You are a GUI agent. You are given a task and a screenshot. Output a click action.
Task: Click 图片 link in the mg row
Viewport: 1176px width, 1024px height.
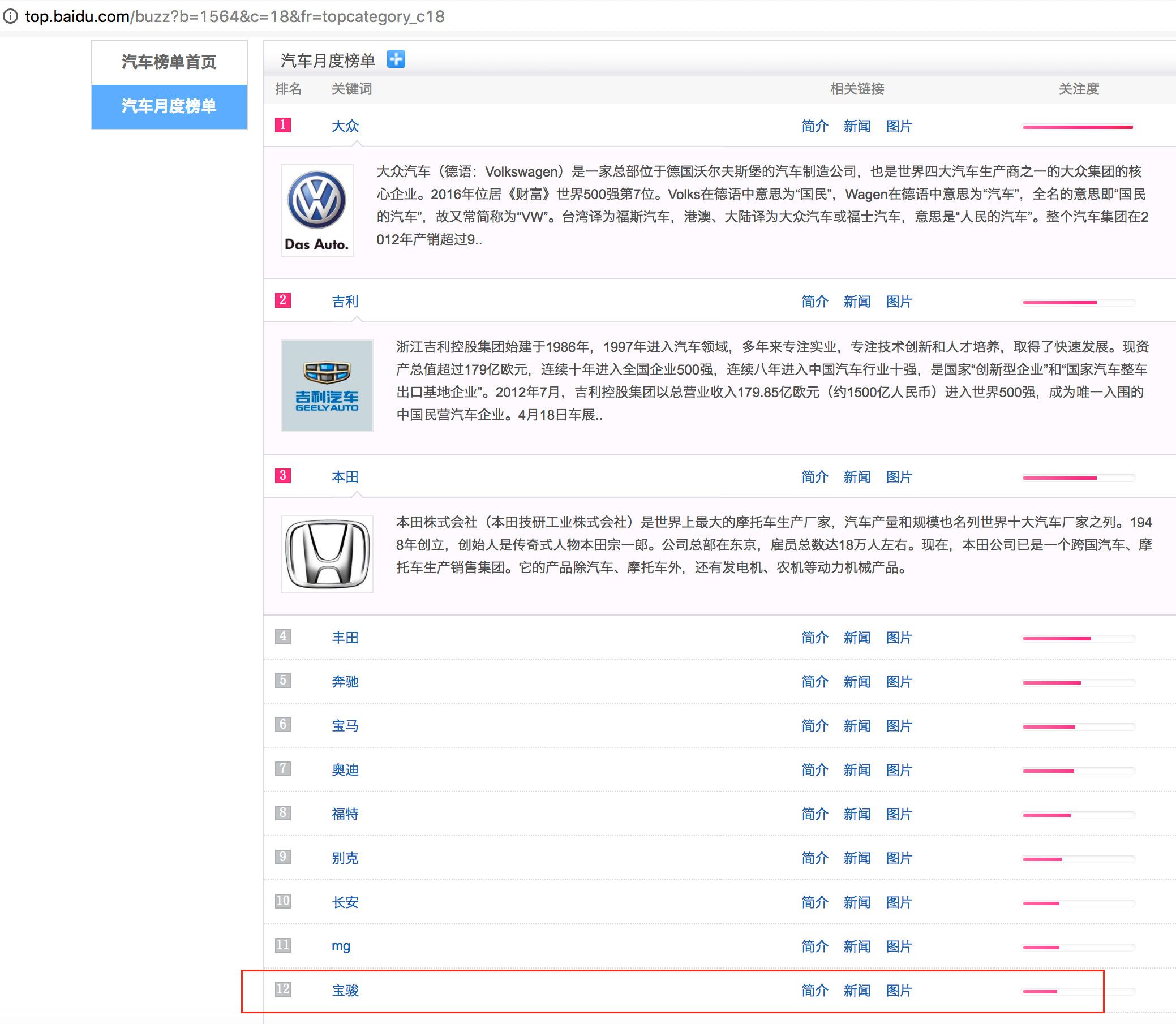899,947
